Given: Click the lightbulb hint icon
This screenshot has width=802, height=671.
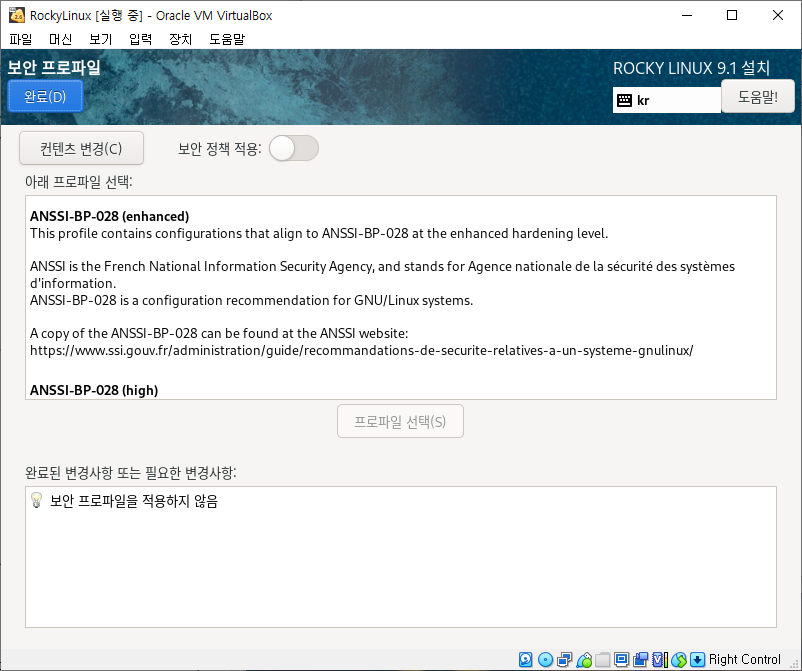Looking at the screenshot, I should click(36, 500).
